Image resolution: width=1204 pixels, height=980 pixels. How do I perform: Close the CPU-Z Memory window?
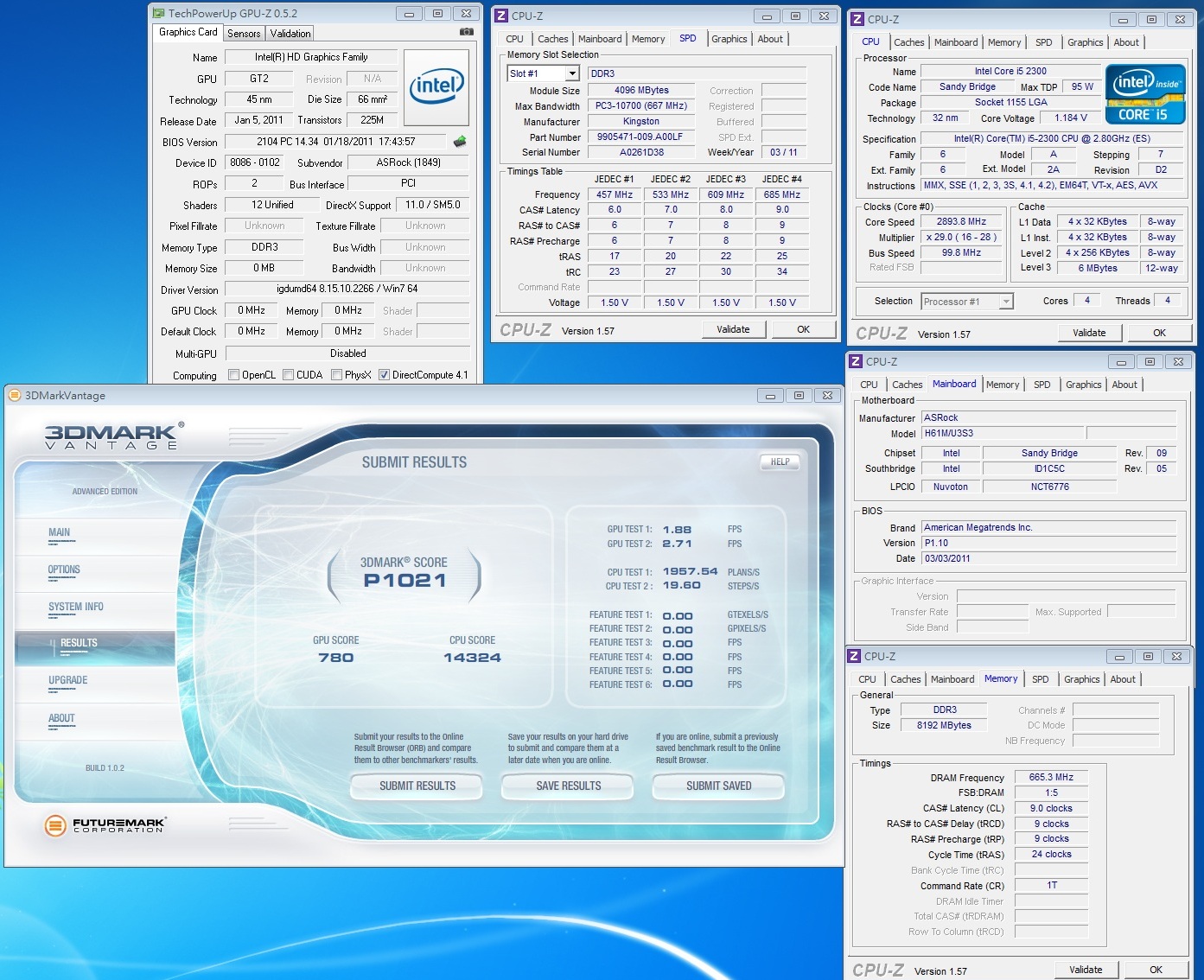click(x=1176, y=656)
